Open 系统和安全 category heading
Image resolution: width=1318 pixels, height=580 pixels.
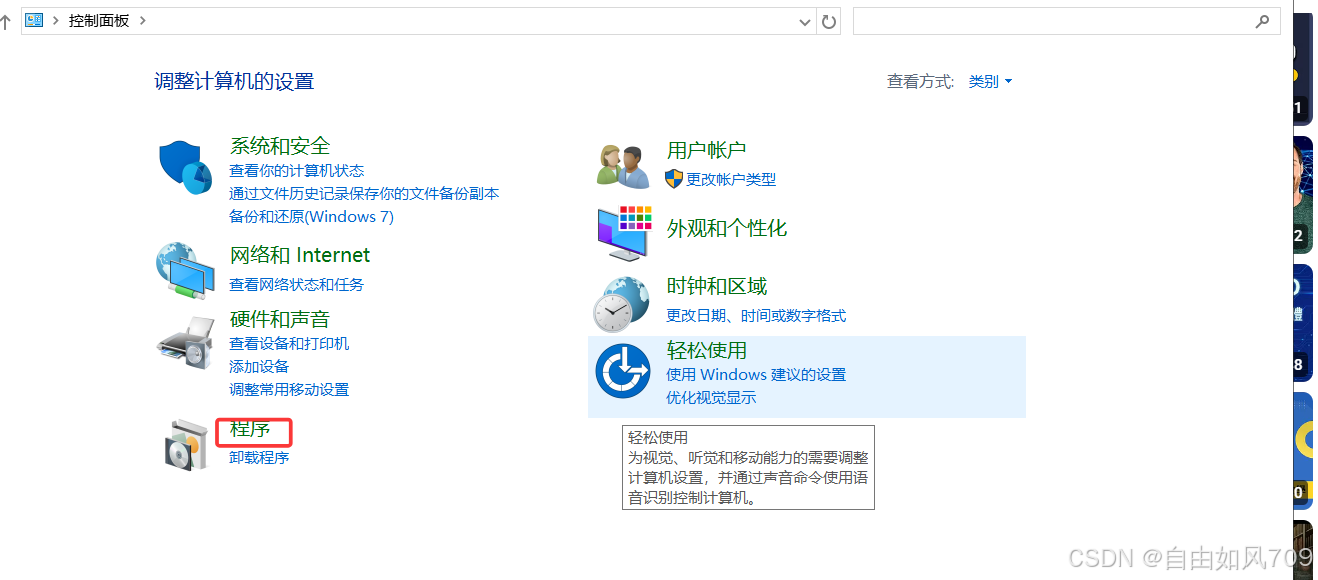pos(280,146)
